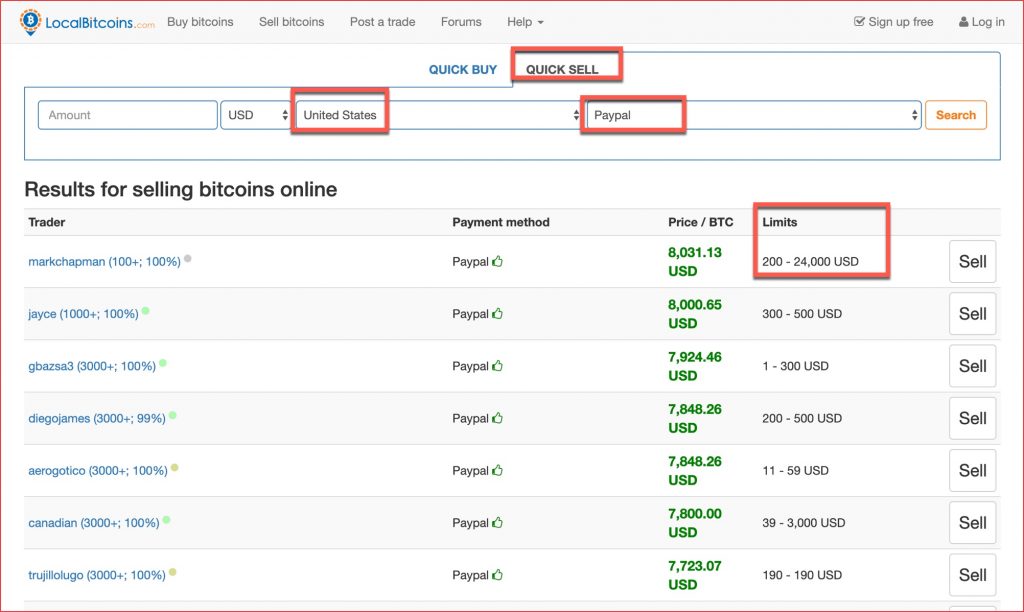This screenshot has height=612, width=1024.
Task: Click the 7,924.46 USD price
Action: pyautogui.click(x=695, y=366)
